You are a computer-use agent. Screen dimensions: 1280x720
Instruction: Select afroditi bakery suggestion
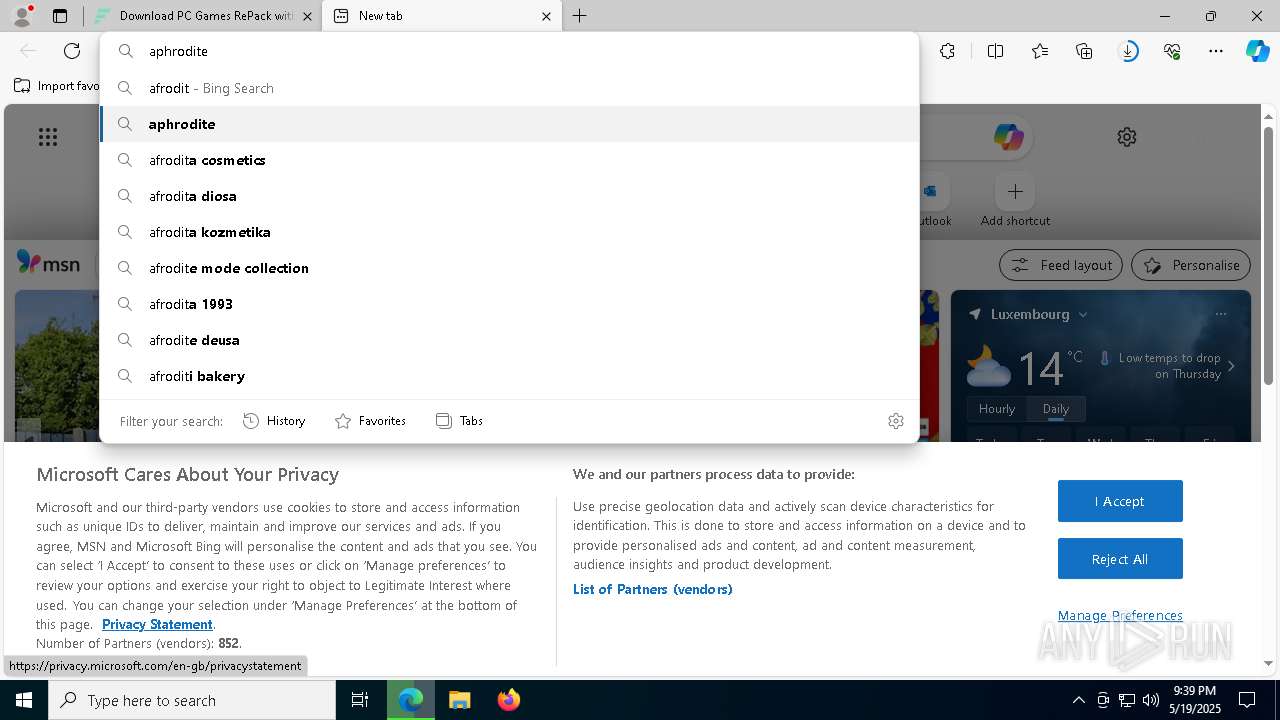[x=509, y=376]
